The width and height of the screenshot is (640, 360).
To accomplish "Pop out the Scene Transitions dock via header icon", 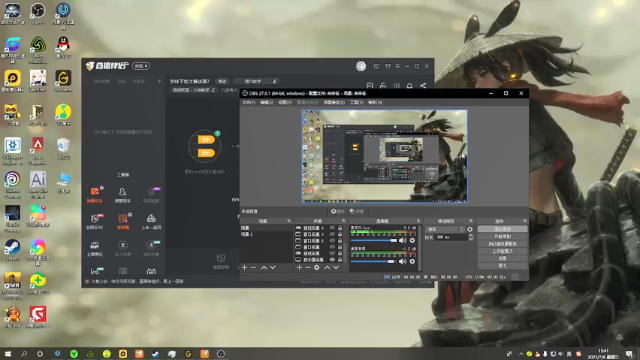I will (x=471, y=221).
